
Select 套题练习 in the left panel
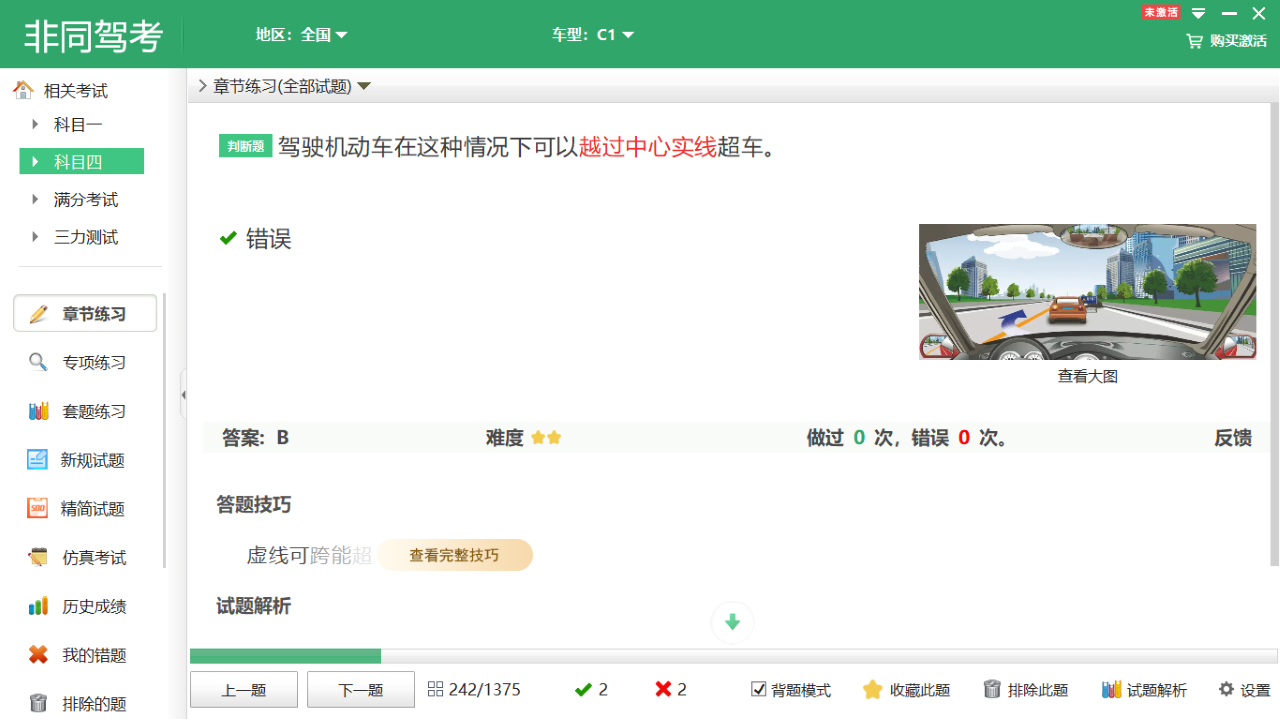click(85, 411)
